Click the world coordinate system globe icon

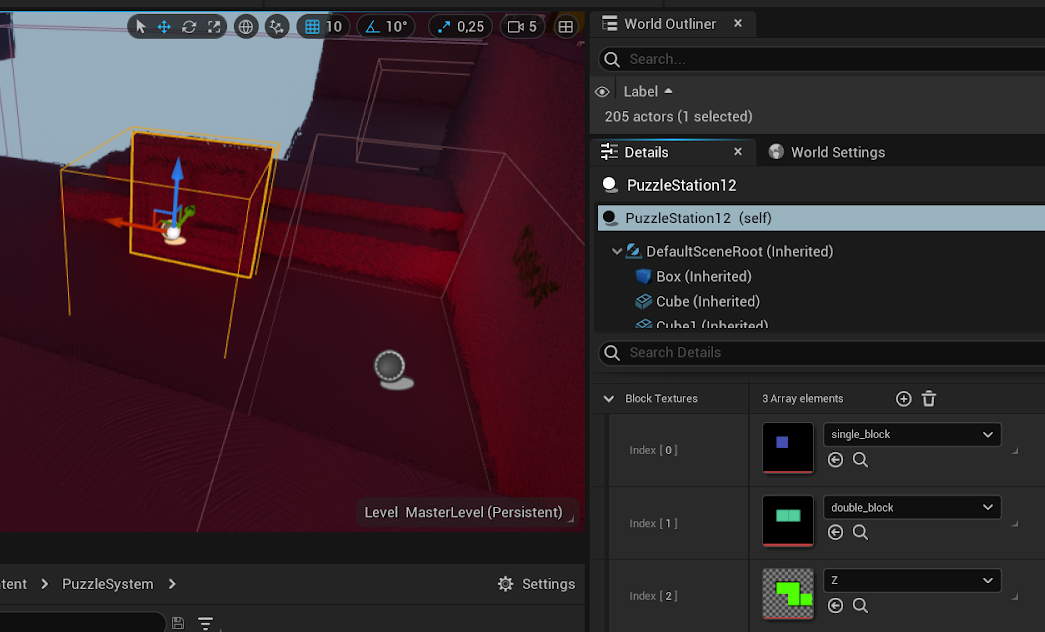point(245,27)
